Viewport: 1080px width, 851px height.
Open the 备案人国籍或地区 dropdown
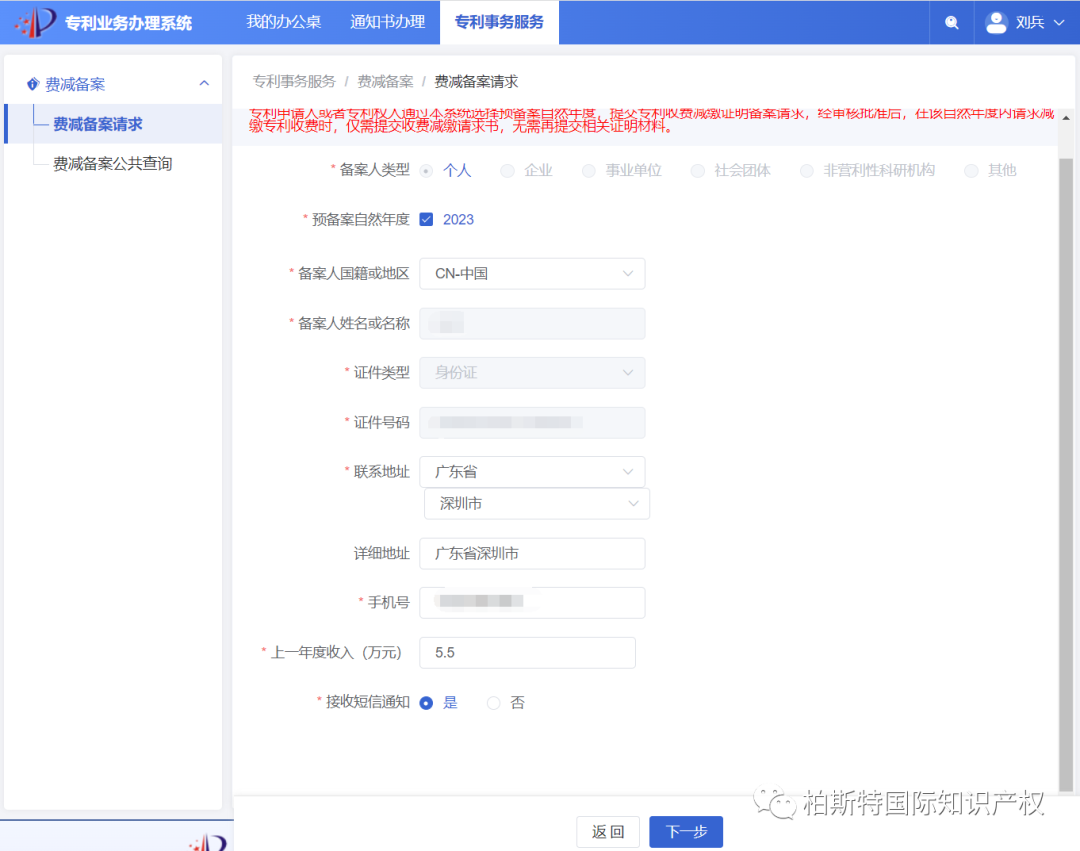(x=532, y=273)
